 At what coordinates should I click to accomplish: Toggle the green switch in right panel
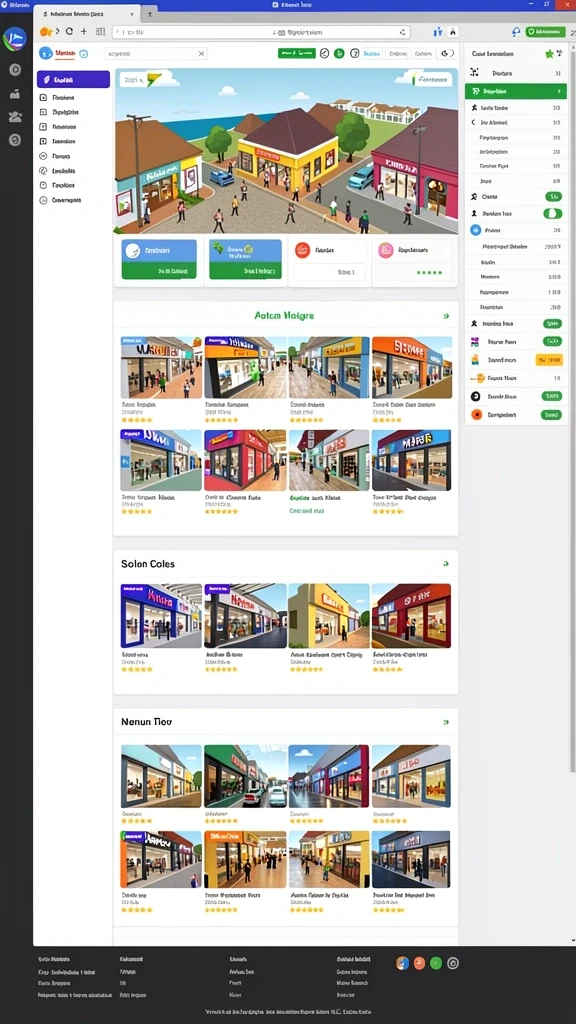click(552, 214)
